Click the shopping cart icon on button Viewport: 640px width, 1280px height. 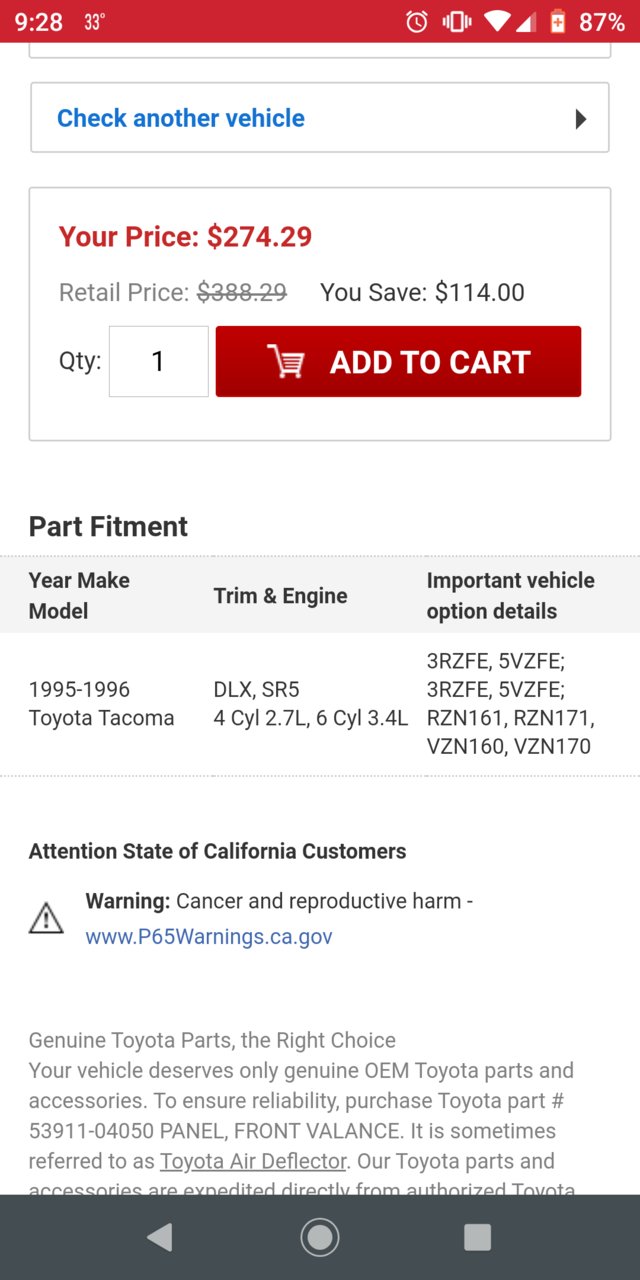click(286, 362)
